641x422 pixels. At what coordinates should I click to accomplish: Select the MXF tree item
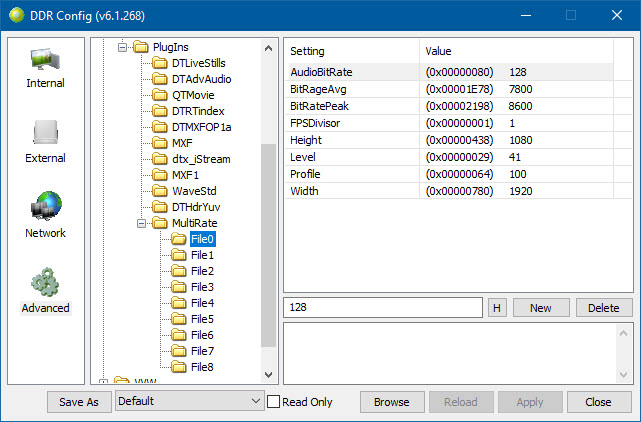pos(182,143)
